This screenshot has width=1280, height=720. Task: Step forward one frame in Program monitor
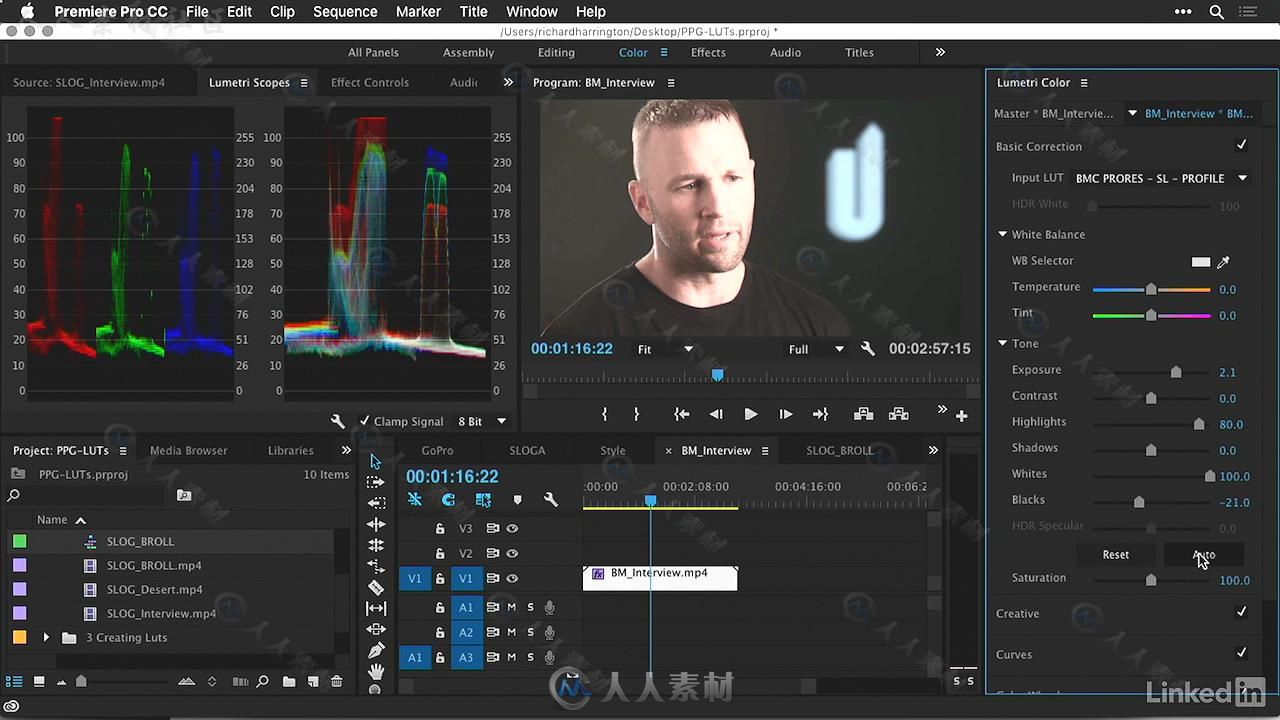pos(786,414)
